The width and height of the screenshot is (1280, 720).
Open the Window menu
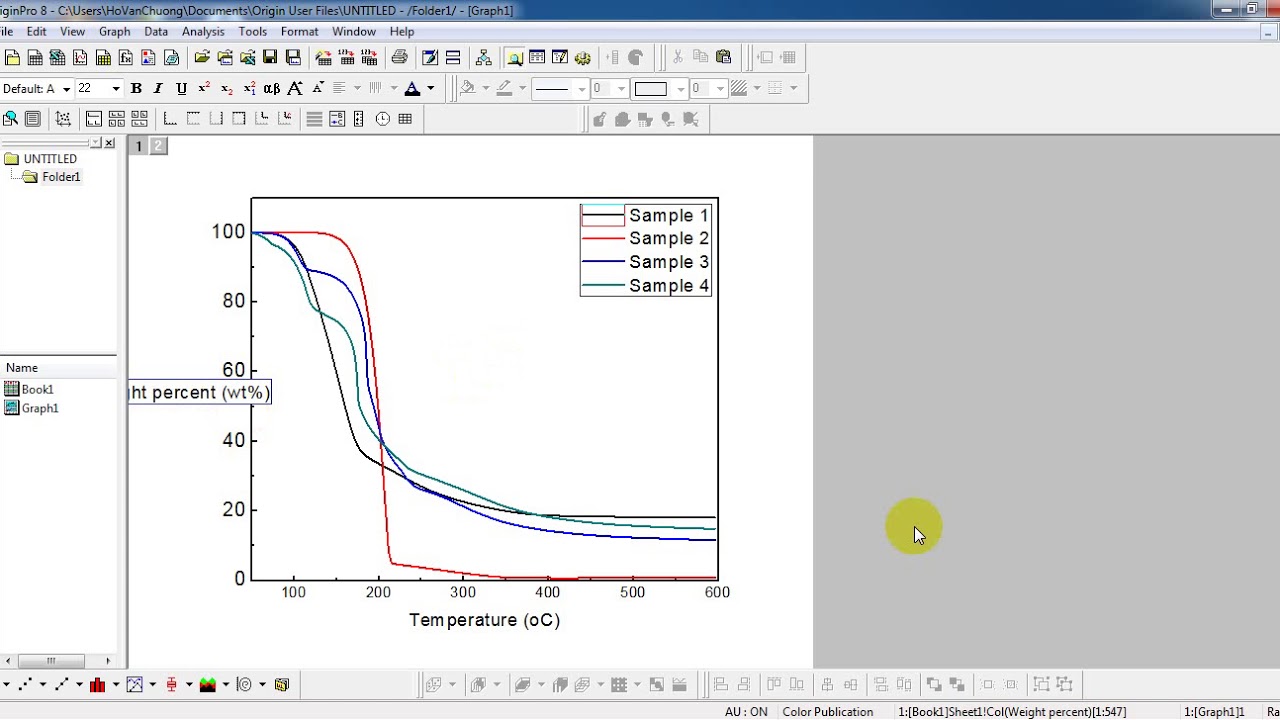point(354,32)
